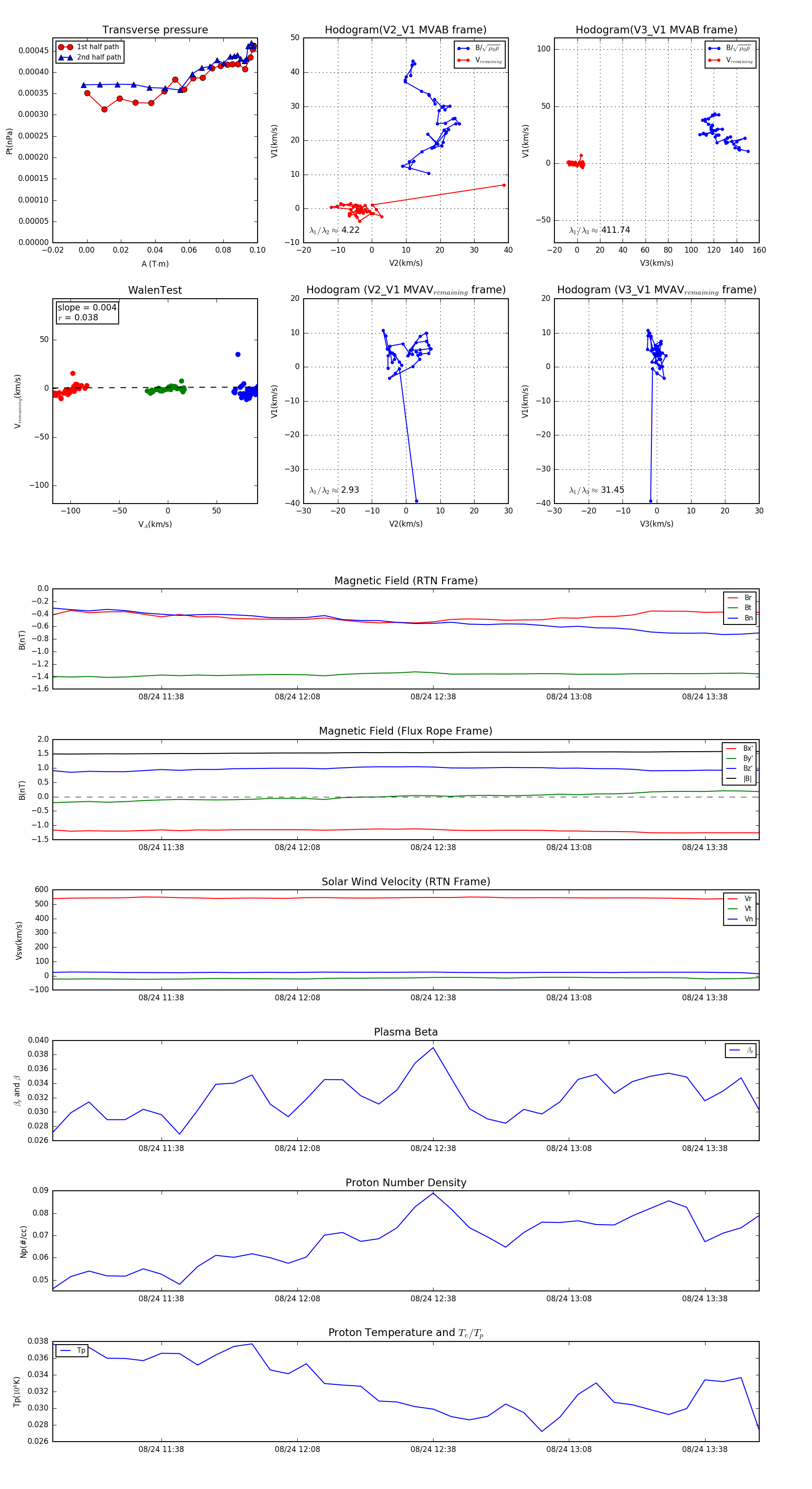Click the "Magnetic Field (RTN Frame)" title

click(406, 581)
